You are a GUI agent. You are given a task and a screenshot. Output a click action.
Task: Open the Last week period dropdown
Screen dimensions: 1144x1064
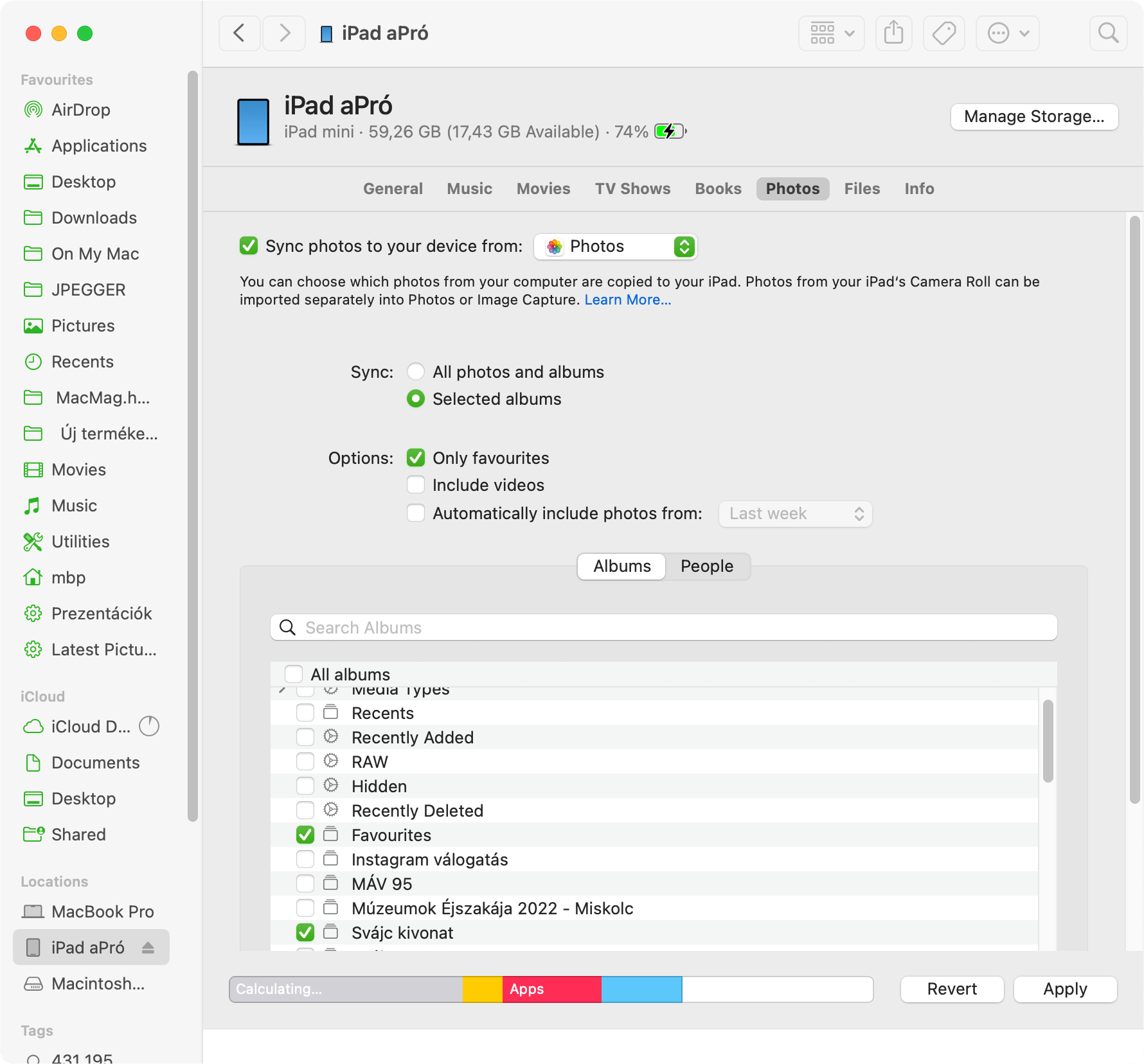point(796,514)
